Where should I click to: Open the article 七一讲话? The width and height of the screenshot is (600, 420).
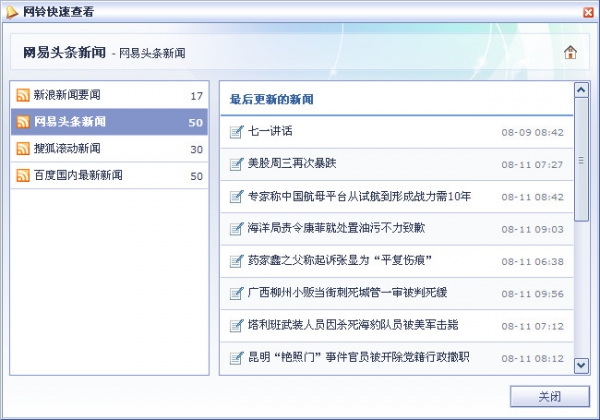(x=397, y=132)
